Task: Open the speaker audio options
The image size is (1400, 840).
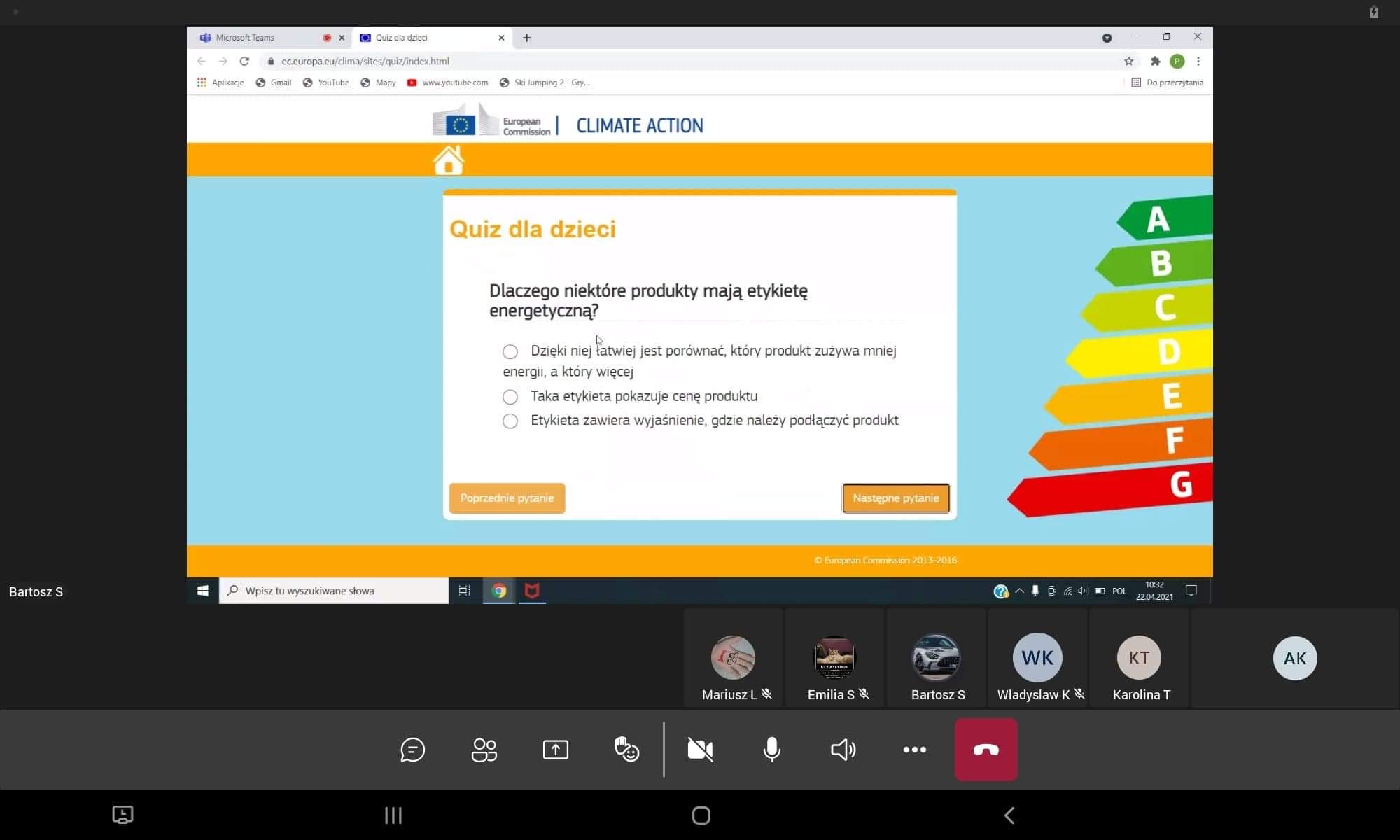Action: click(843, 750)
